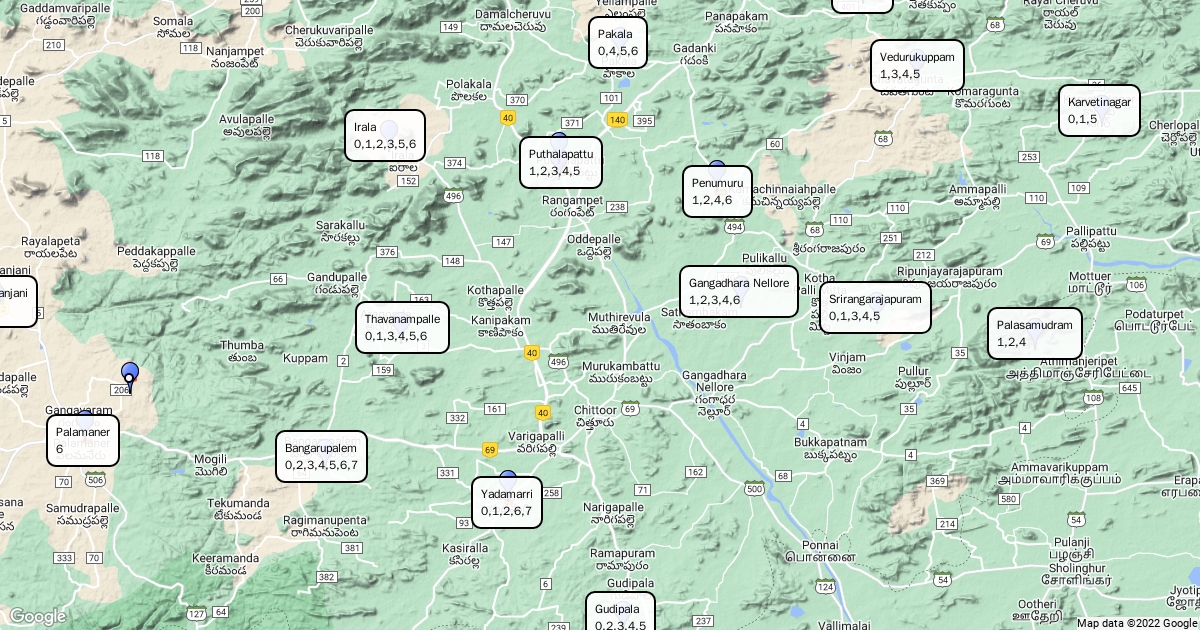Image resolution: width=1200 pixels, height=630 pixels.
Task: Click the blue pin above Penumuru label
Action: (716, 166)
